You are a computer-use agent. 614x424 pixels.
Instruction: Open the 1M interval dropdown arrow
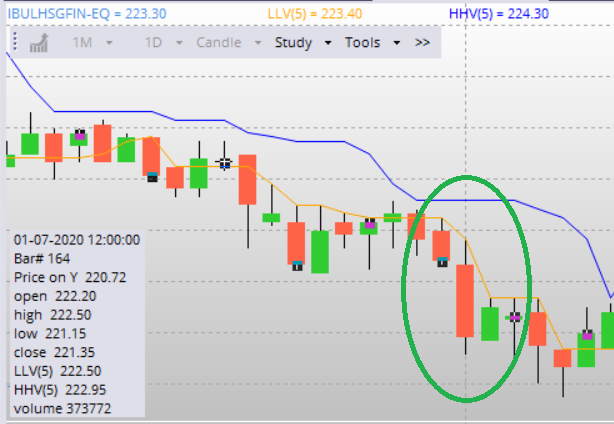[109, 43]
